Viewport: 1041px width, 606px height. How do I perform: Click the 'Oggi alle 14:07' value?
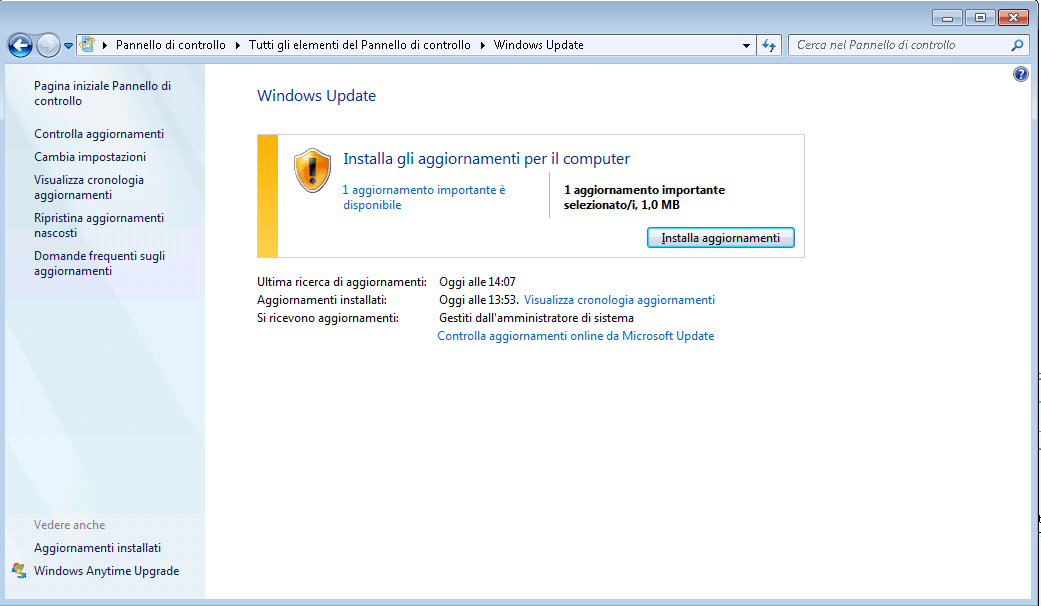pyautogui.click(x=477, y=282)
